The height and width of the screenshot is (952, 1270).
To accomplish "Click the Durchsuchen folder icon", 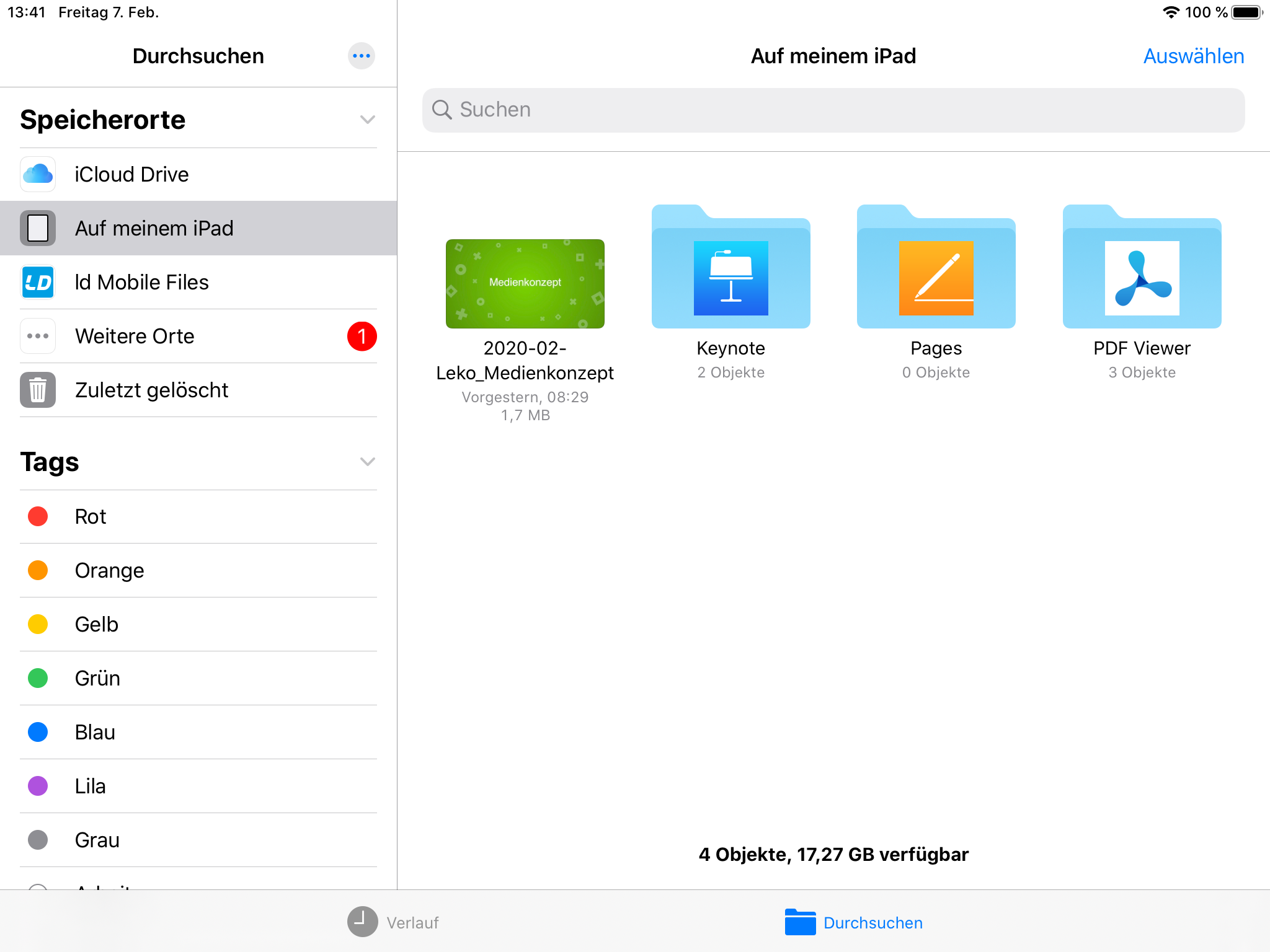I will click(800, 922).
